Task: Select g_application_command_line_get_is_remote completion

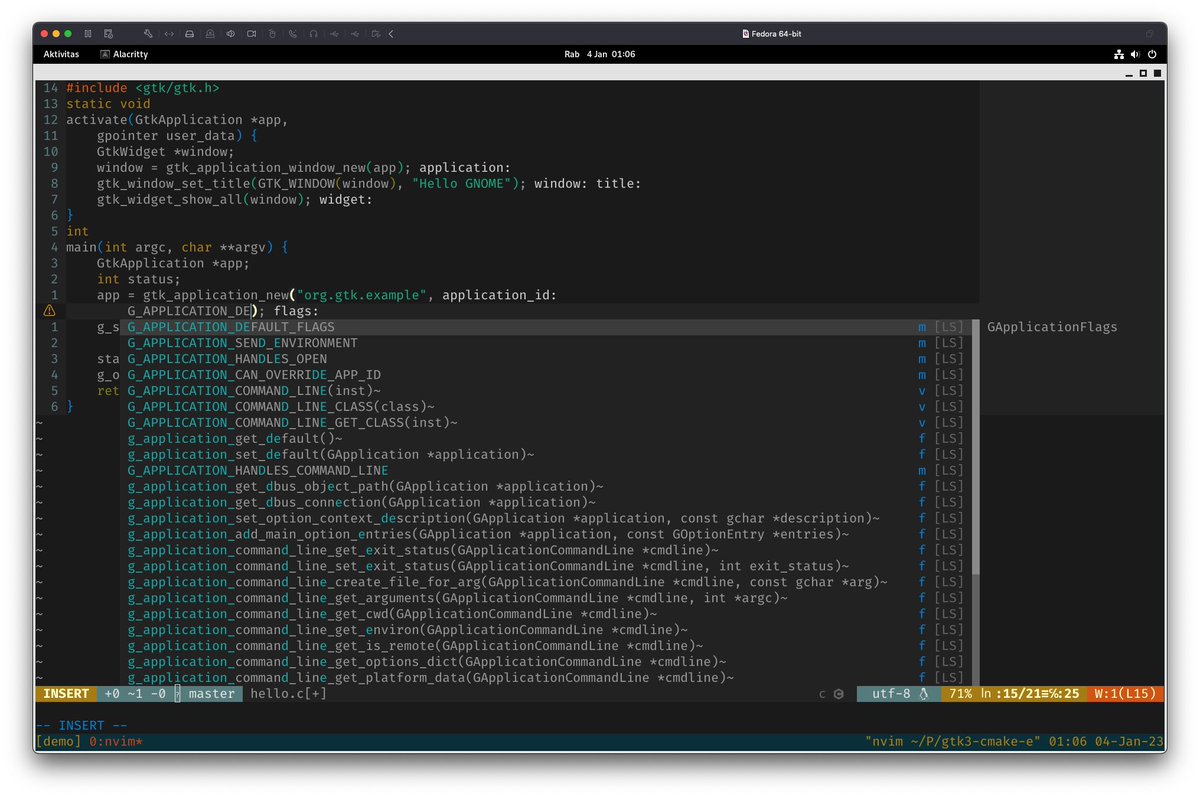Action: [x=546, y=646]
